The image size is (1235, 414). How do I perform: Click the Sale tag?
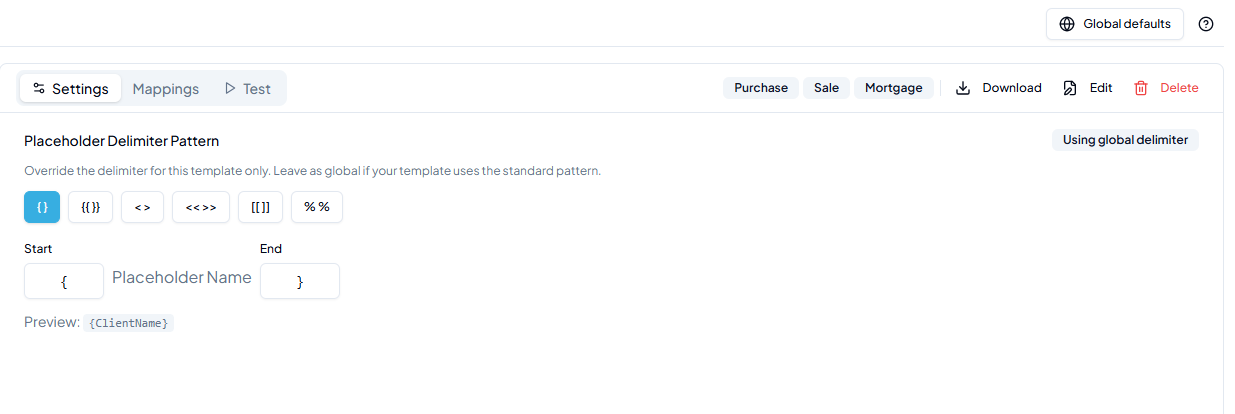[826, 88]
